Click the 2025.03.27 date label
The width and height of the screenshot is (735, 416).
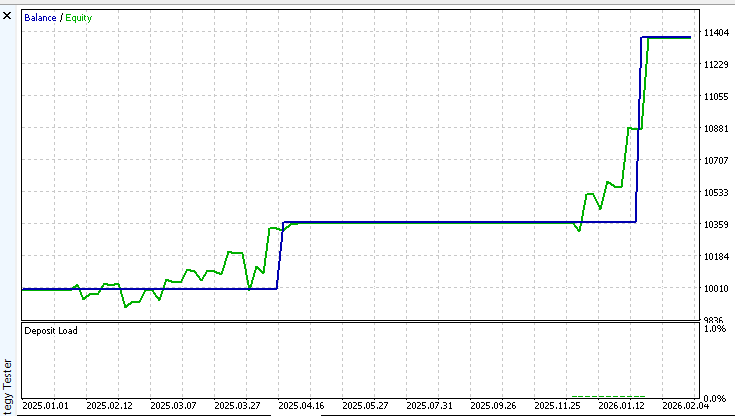(237, 405)
